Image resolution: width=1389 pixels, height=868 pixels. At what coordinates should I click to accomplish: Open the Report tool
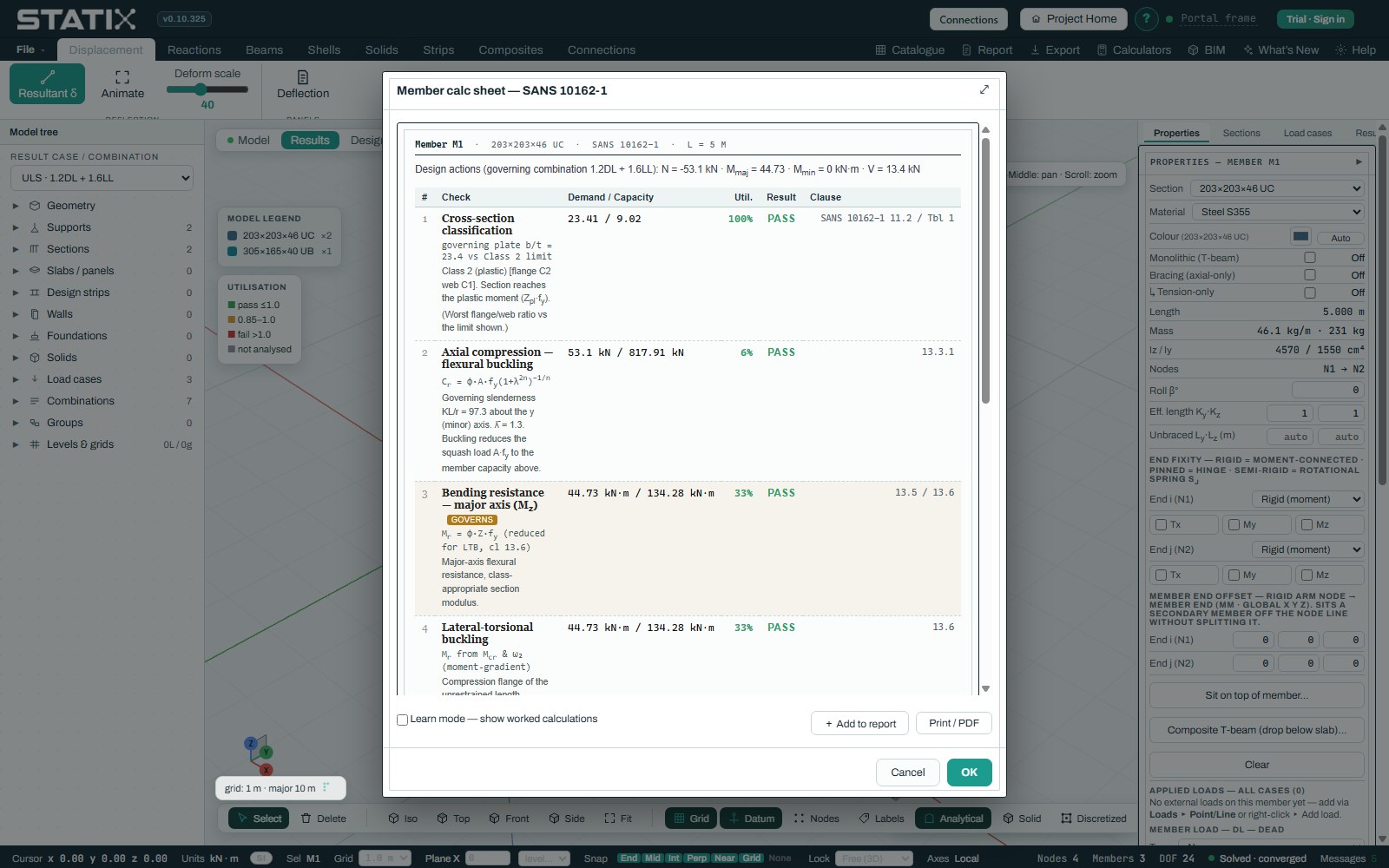[987, 49]
